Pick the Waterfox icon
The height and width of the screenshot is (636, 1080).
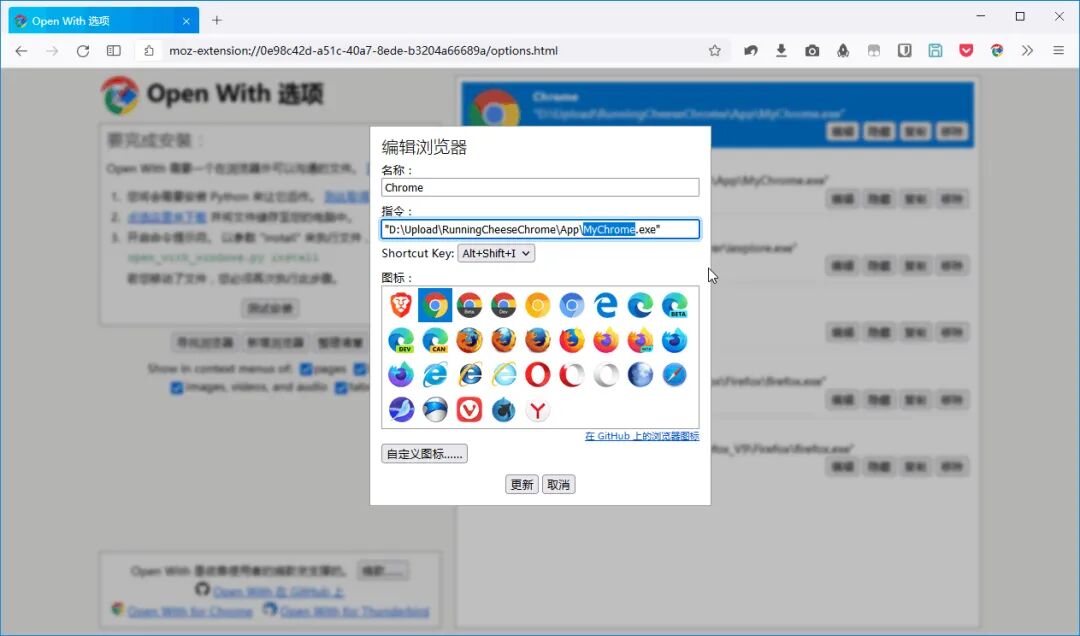pos(503,410)
